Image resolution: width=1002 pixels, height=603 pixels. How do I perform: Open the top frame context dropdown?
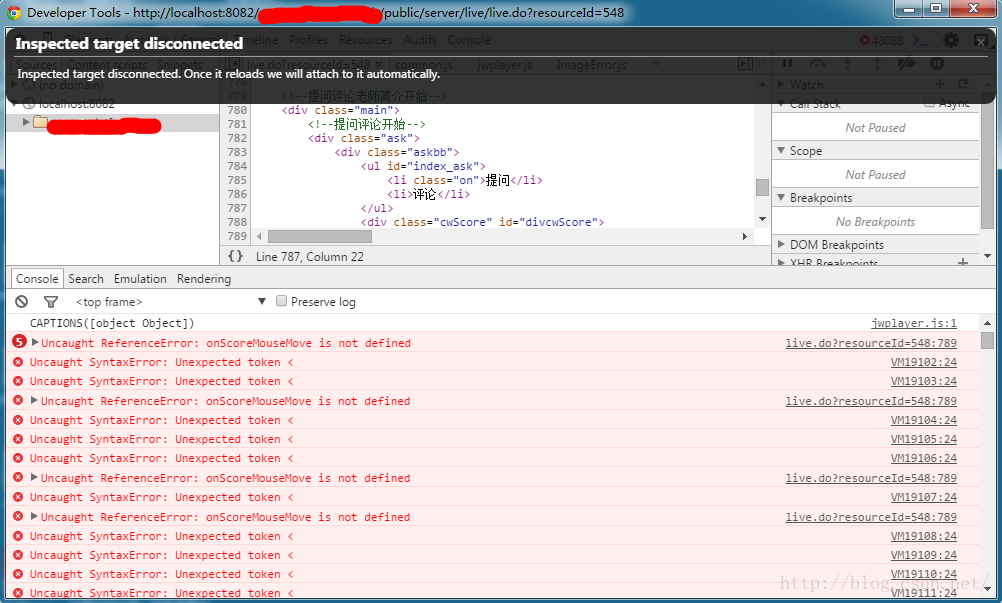(170, 301)
